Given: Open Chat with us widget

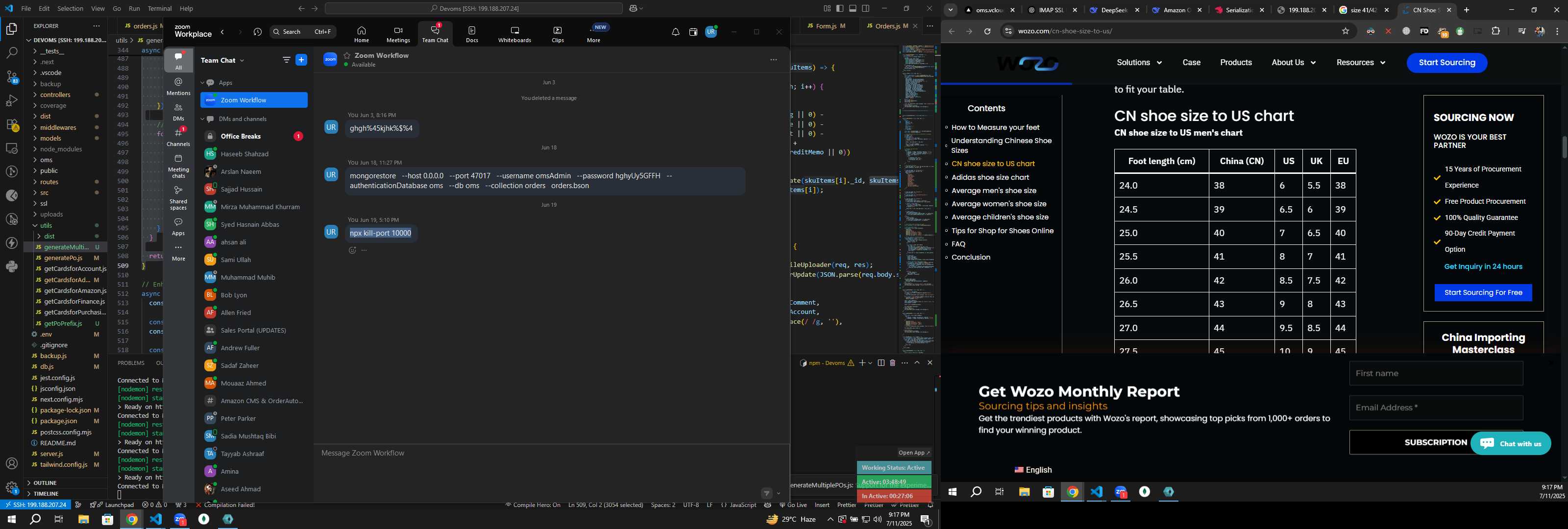Looking at the screenshot, I should tap(1511, 444).
